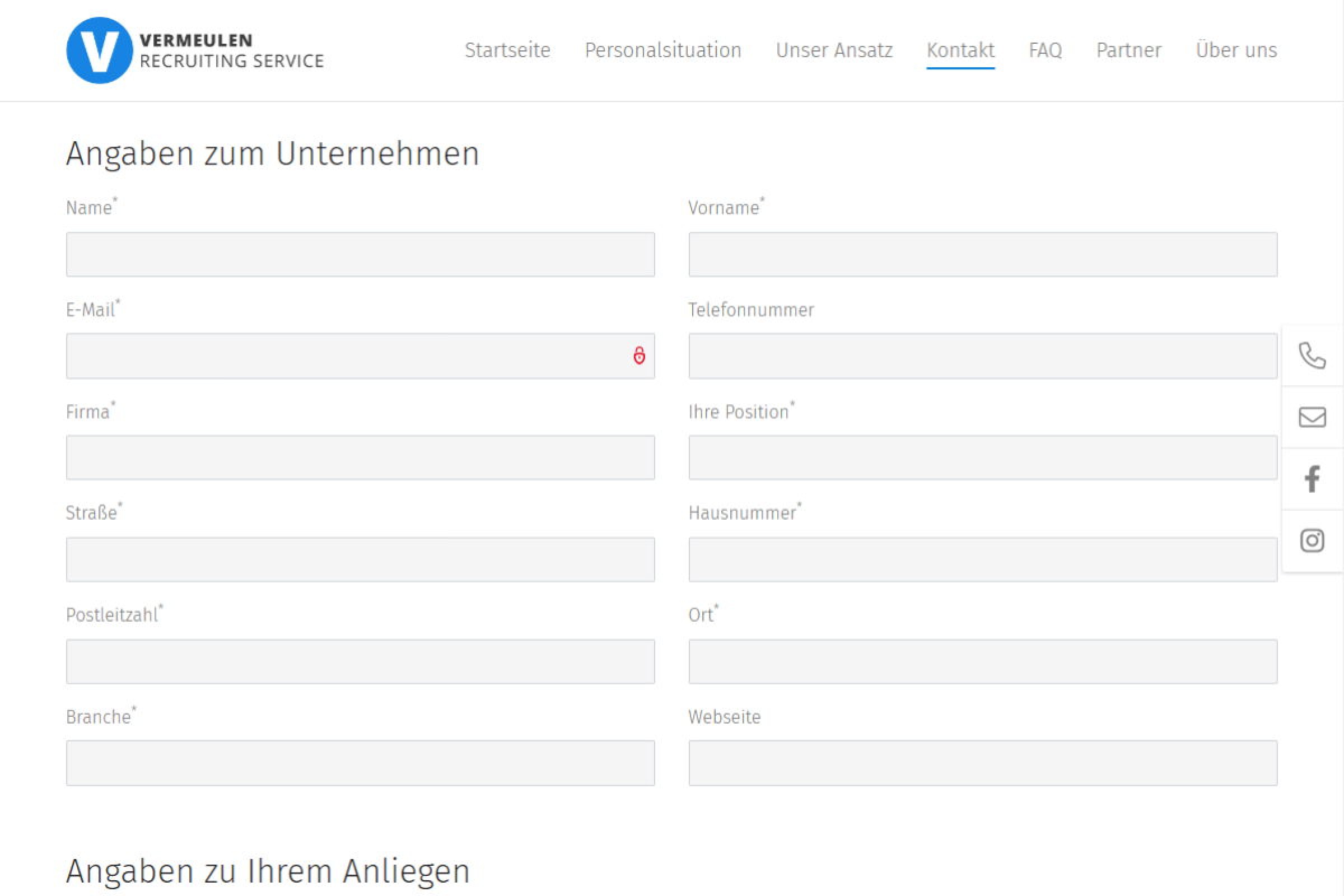
Task: Click the red lock icon in E-Mail field
Action: point(639,356)
